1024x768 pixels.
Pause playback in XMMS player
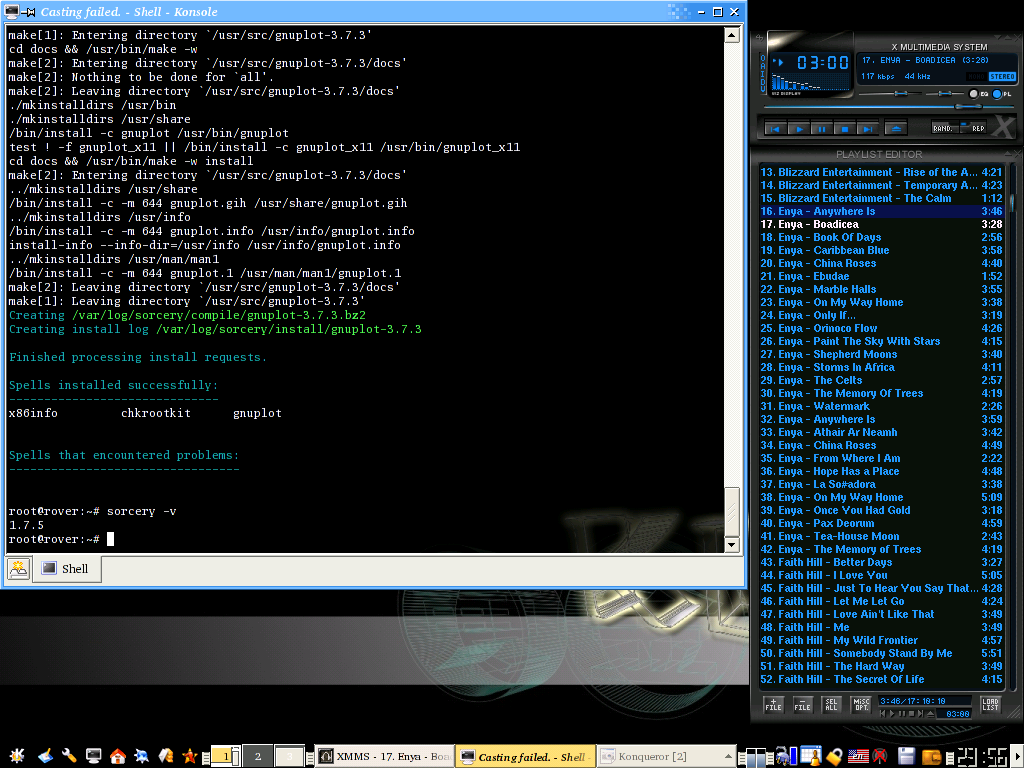click(x=821, y=128)
